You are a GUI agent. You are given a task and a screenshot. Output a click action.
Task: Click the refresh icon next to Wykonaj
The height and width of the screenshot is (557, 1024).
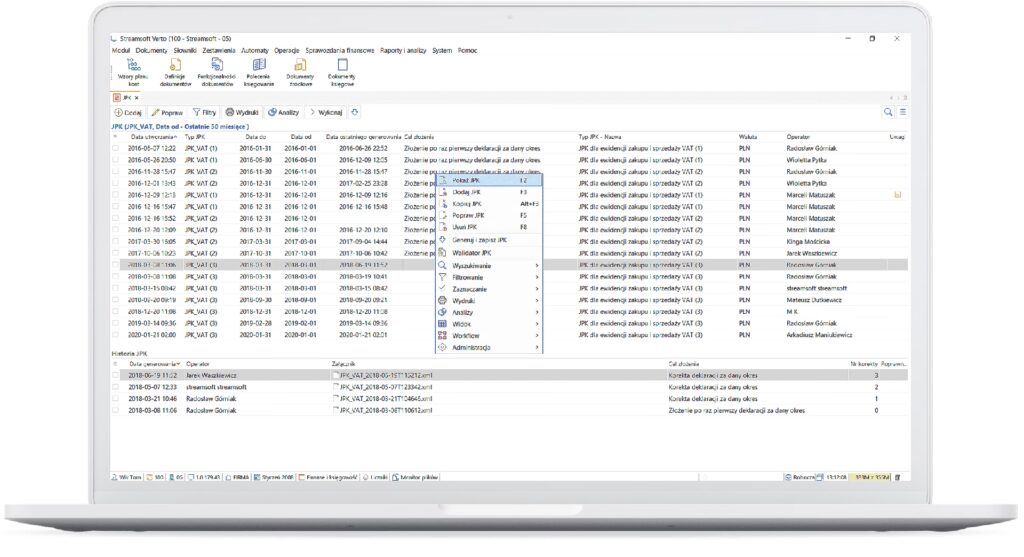(355, 112)
